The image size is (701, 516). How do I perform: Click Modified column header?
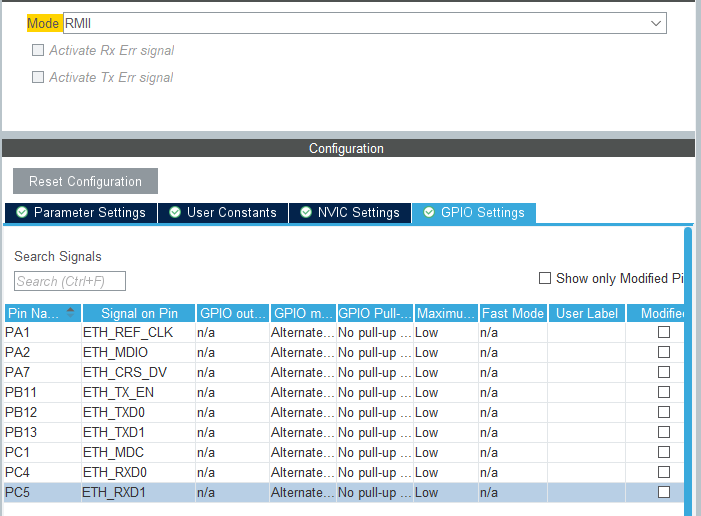(x=655, y=313)
